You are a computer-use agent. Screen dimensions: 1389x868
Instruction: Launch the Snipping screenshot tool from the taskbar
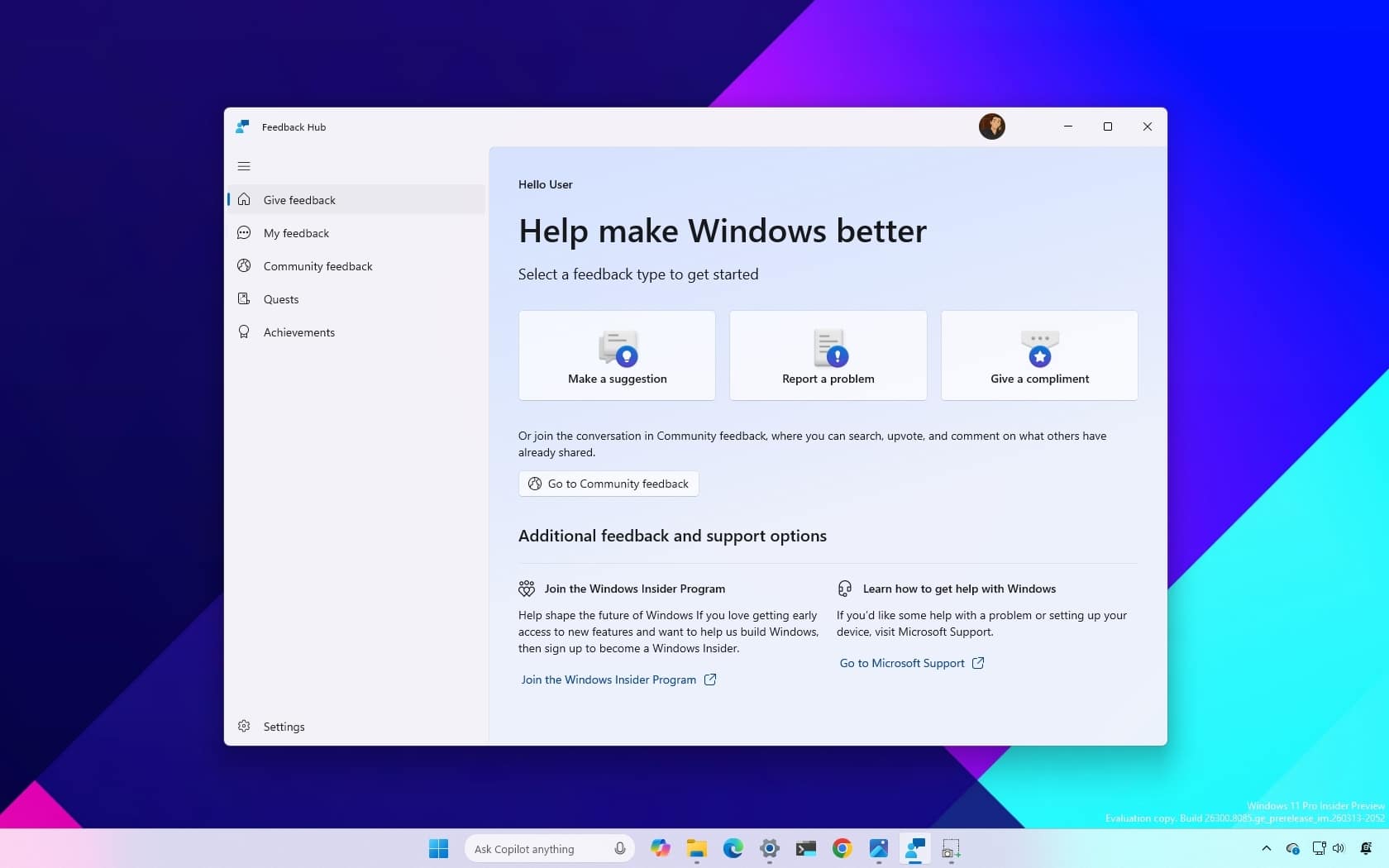point(950,848)
